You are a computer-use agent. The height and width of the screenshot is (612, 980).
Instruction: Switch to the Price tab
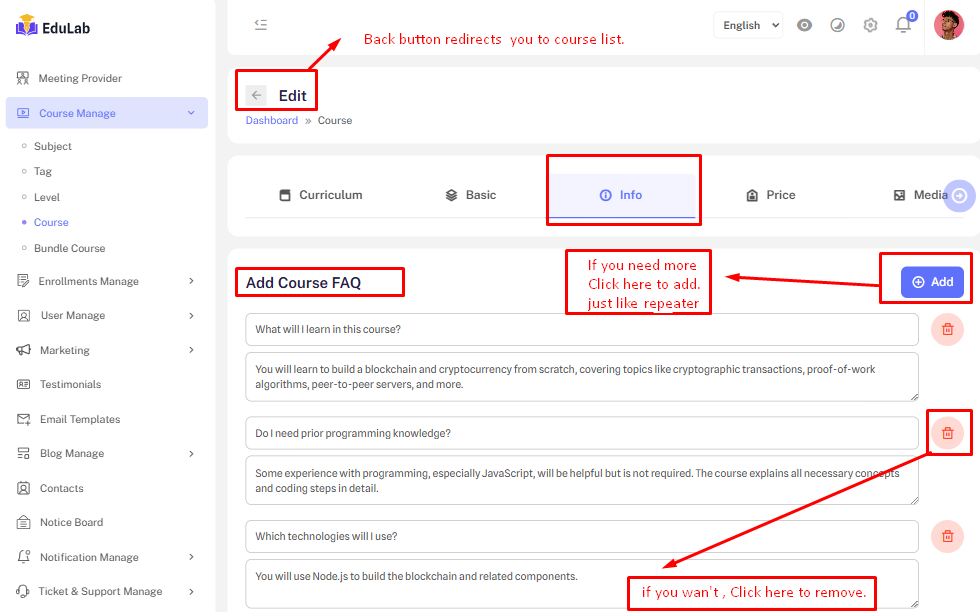coord(770,195)
